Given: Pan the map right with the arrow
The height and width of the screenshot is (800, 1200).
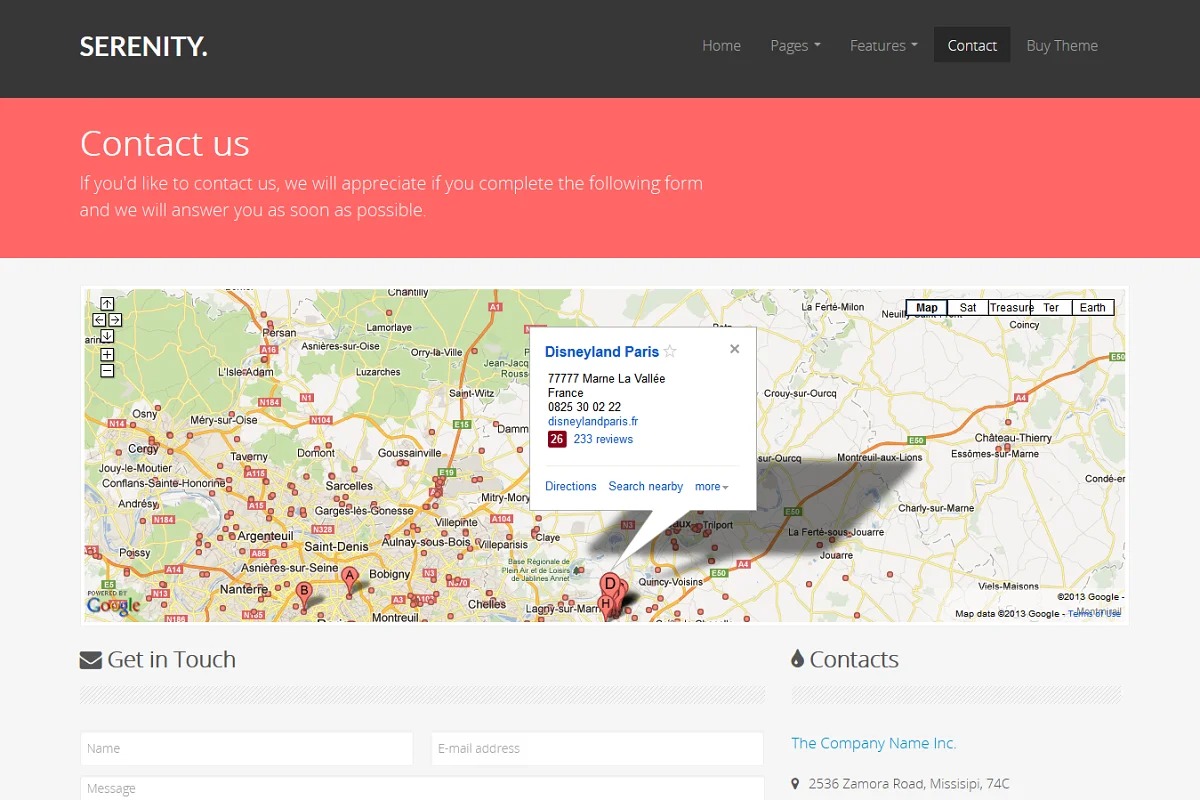Looking at the screenshot, I should coord(115,320).
